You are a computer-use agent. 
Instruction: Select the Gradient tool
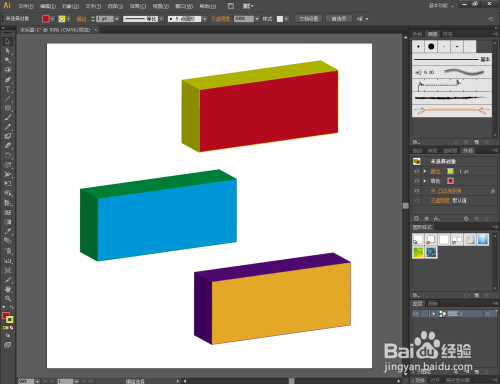(8, 222)
